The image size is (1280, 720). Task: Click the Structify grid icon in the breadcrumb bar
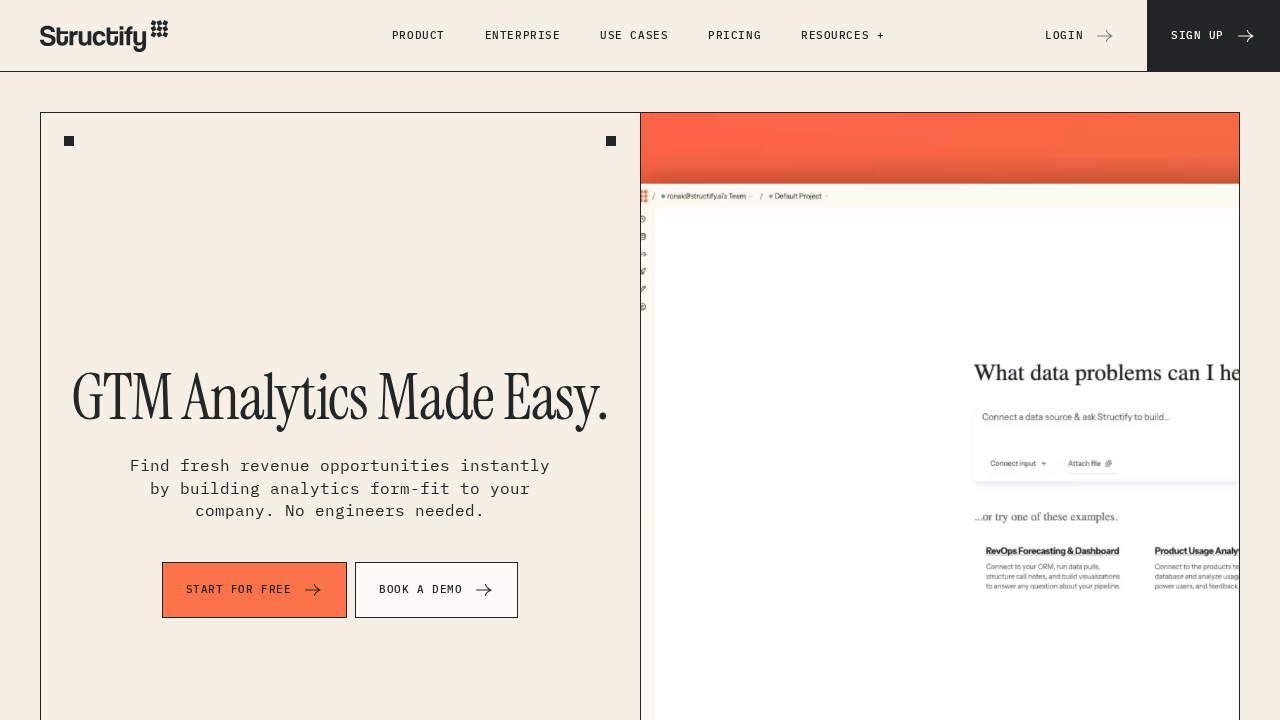[x=644, y=196]
